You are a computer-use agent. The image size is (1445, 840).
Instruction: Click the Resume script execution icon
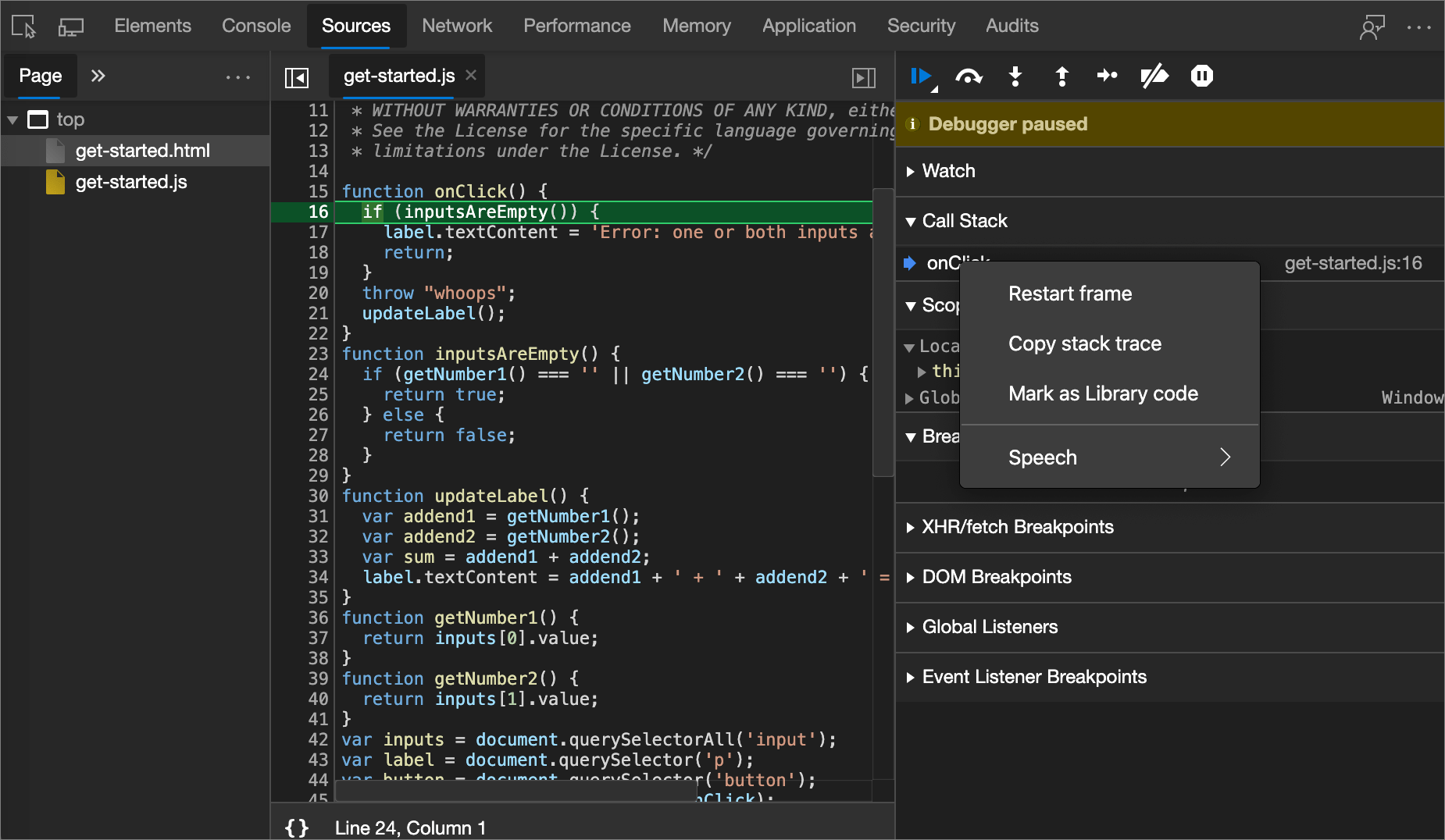coord(922,77)
